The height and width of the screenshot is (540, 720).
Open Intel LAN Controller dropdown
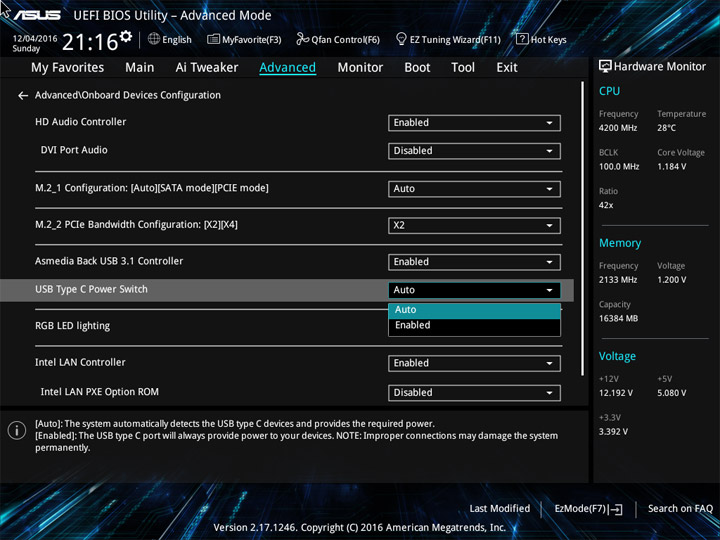(474, 364)
